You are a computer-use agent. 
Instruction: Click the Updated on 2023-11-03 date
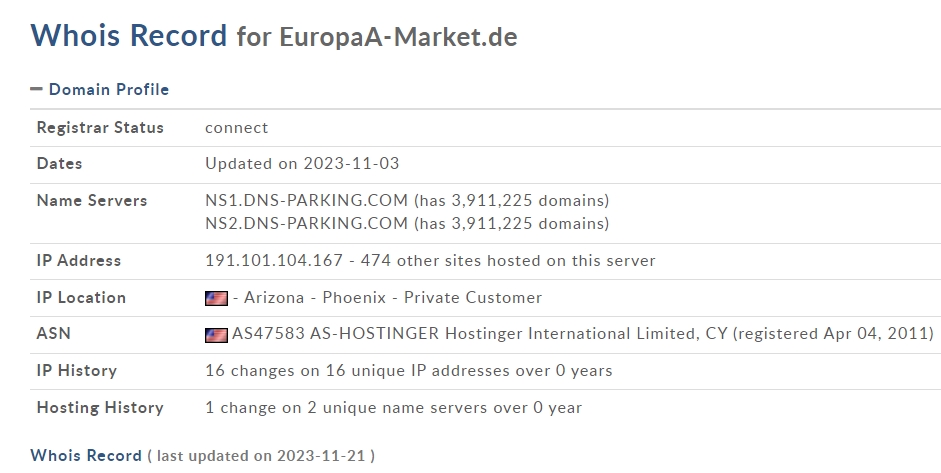click(x=302, y=164)
